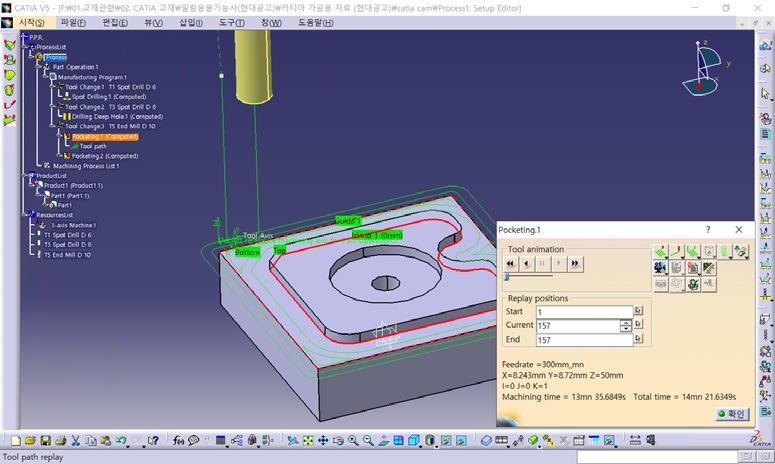Click the Print icon in bottom toolbar

click(61, 440)
